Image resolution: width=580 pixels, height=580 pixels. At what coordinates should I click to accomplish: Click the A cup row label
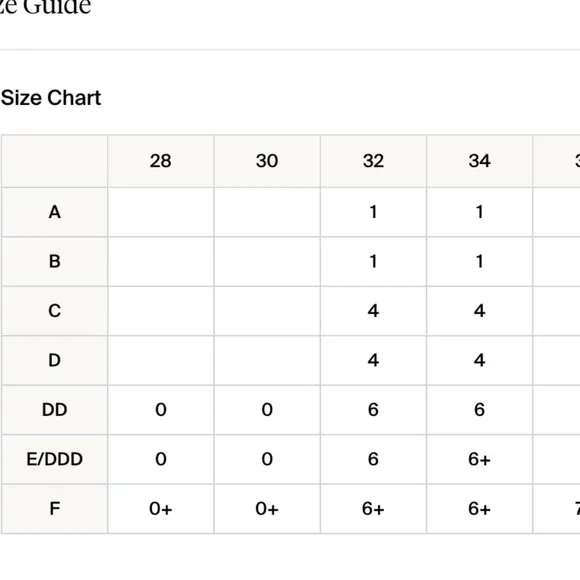[x=54, y=212]
